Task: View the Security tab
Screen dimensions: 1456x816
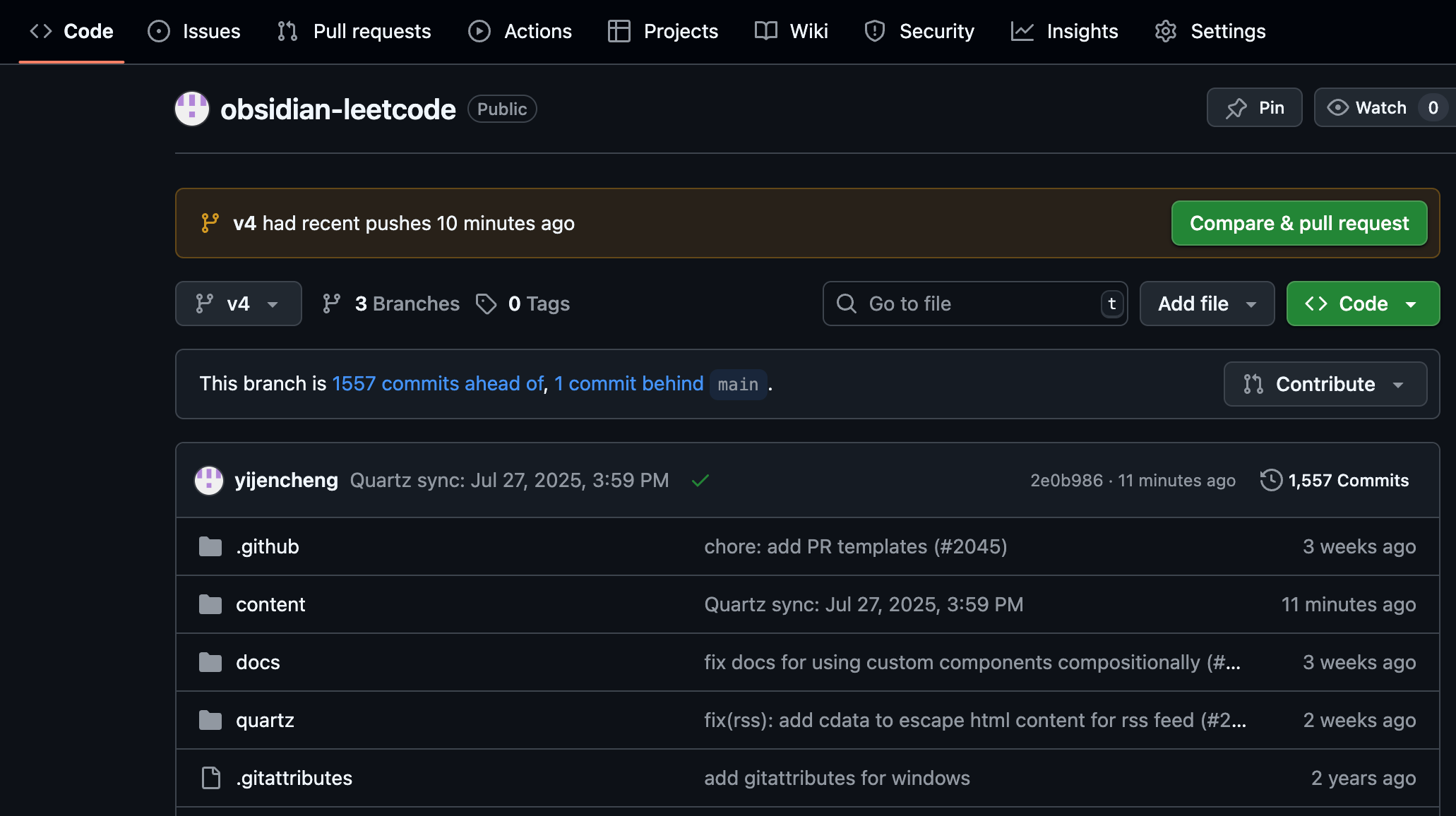Action: tap(919, 31)
